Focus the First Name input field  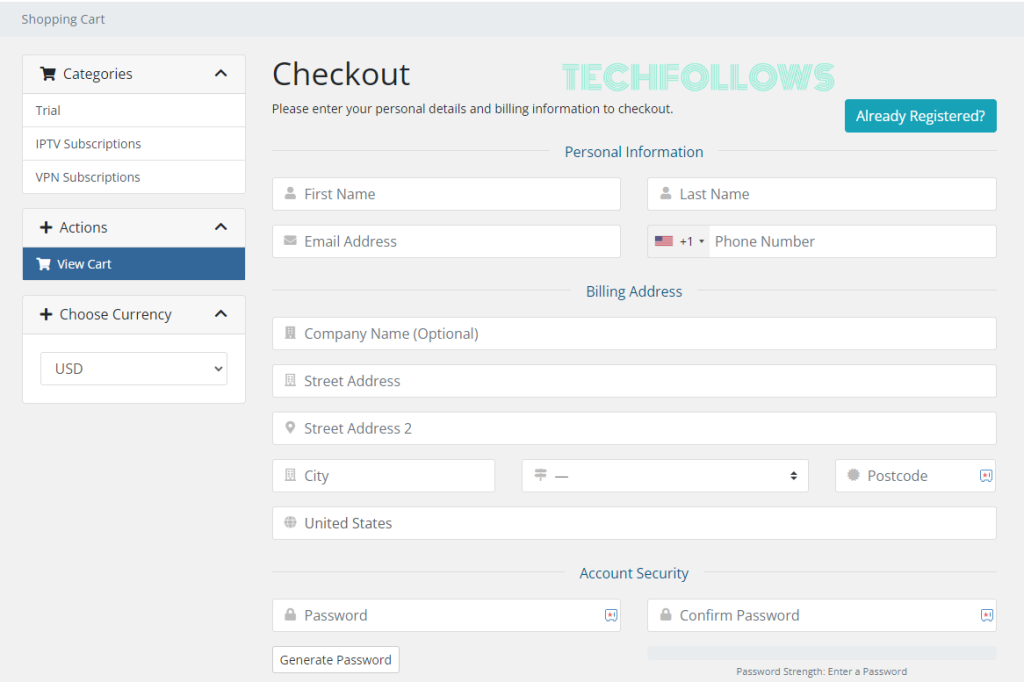click(x=446, y=194)
